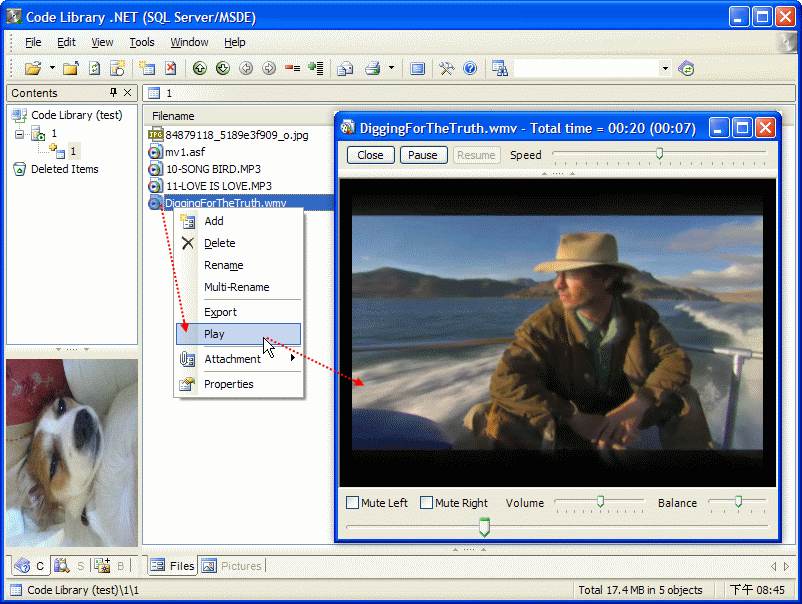Click the Volume slider thumb
Viewport: 802px width, 604px height.
pyautogui.click(x=600, y=502)
